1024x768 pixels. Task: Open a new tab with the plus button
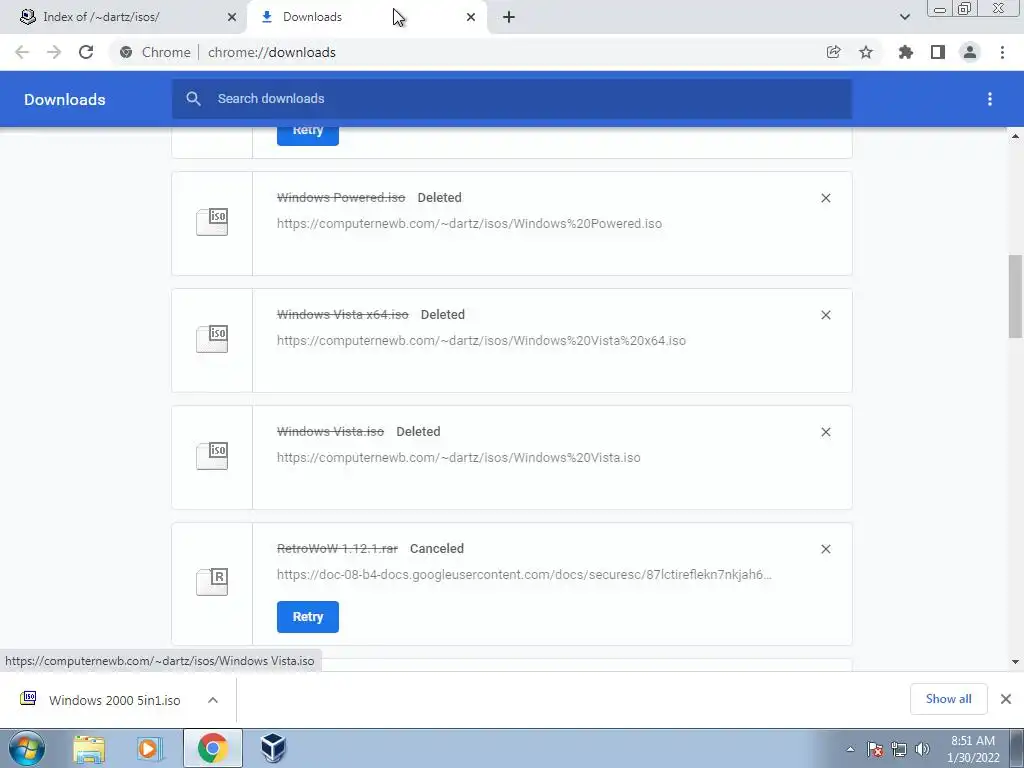(509, 17)
